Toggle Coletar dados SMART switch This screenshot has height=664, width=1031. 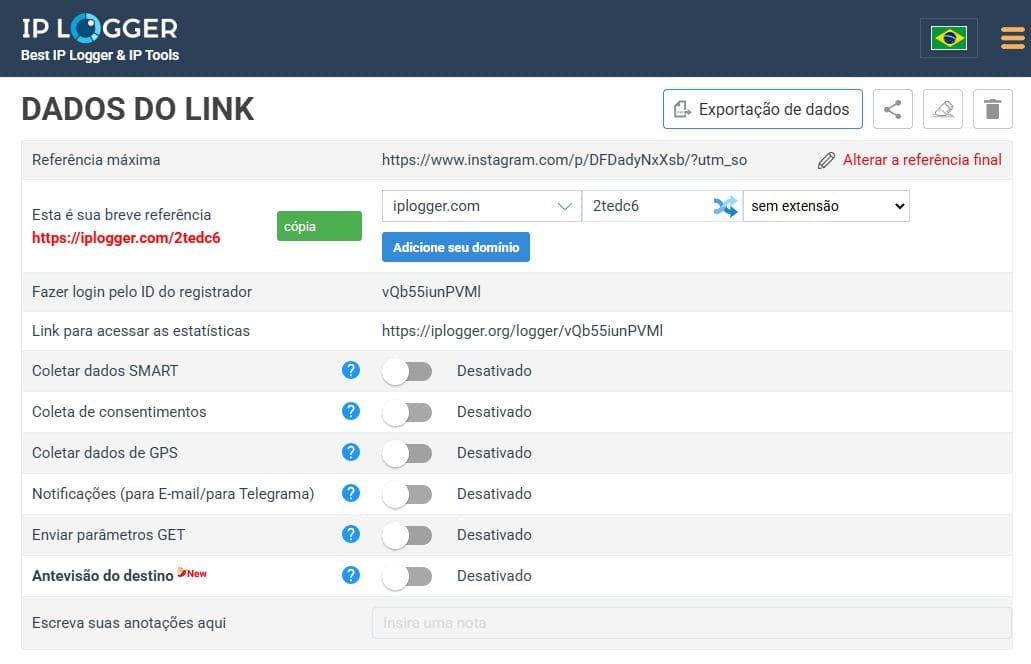[407, 371]
